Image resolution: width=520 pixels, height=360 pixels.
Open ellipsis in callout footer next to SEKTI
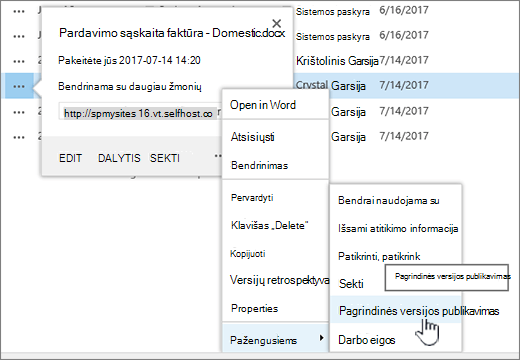tap(218, 155)
